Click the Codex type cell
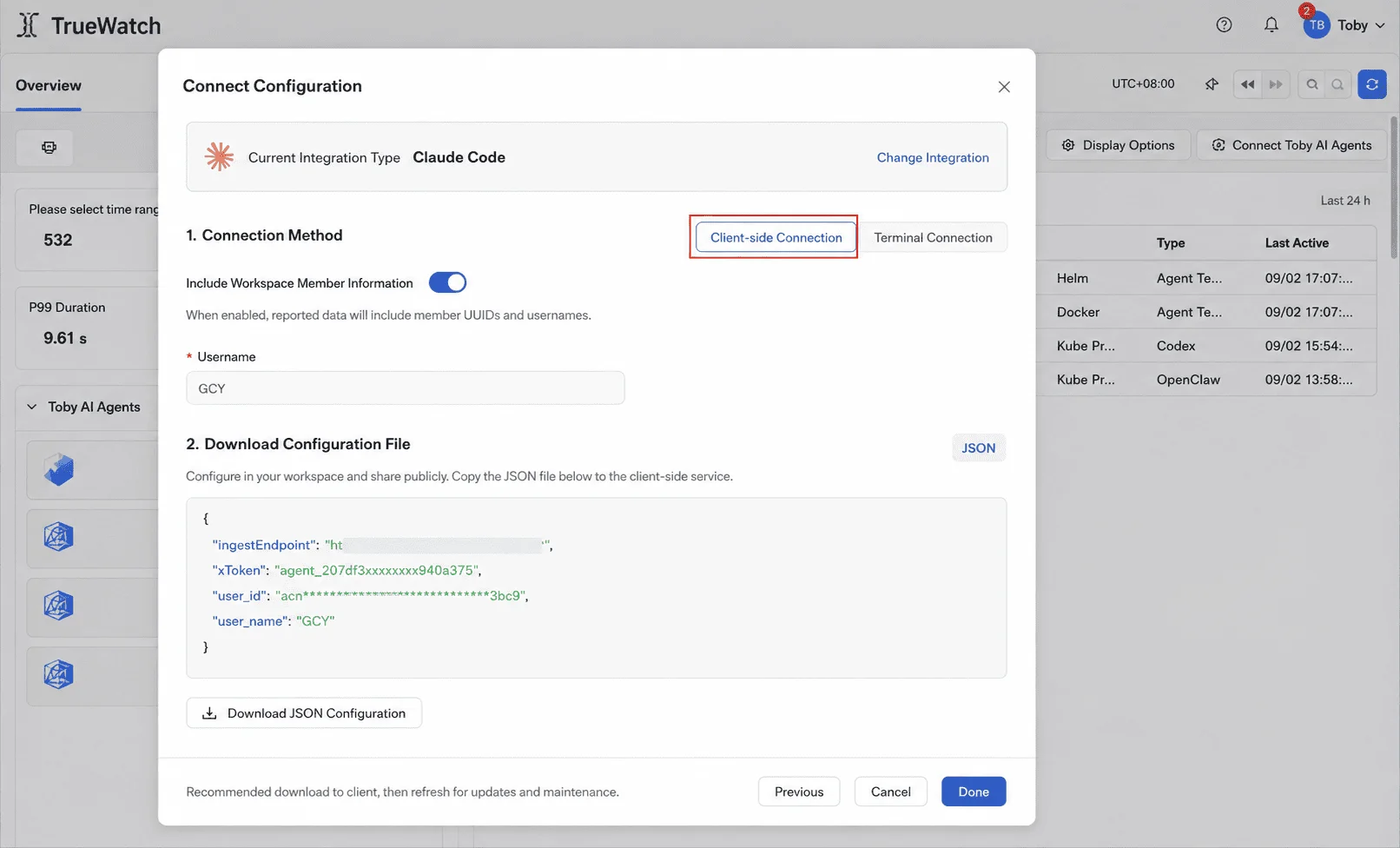The width and height of the screenshot is (1400, 848). coord(1176,346)
